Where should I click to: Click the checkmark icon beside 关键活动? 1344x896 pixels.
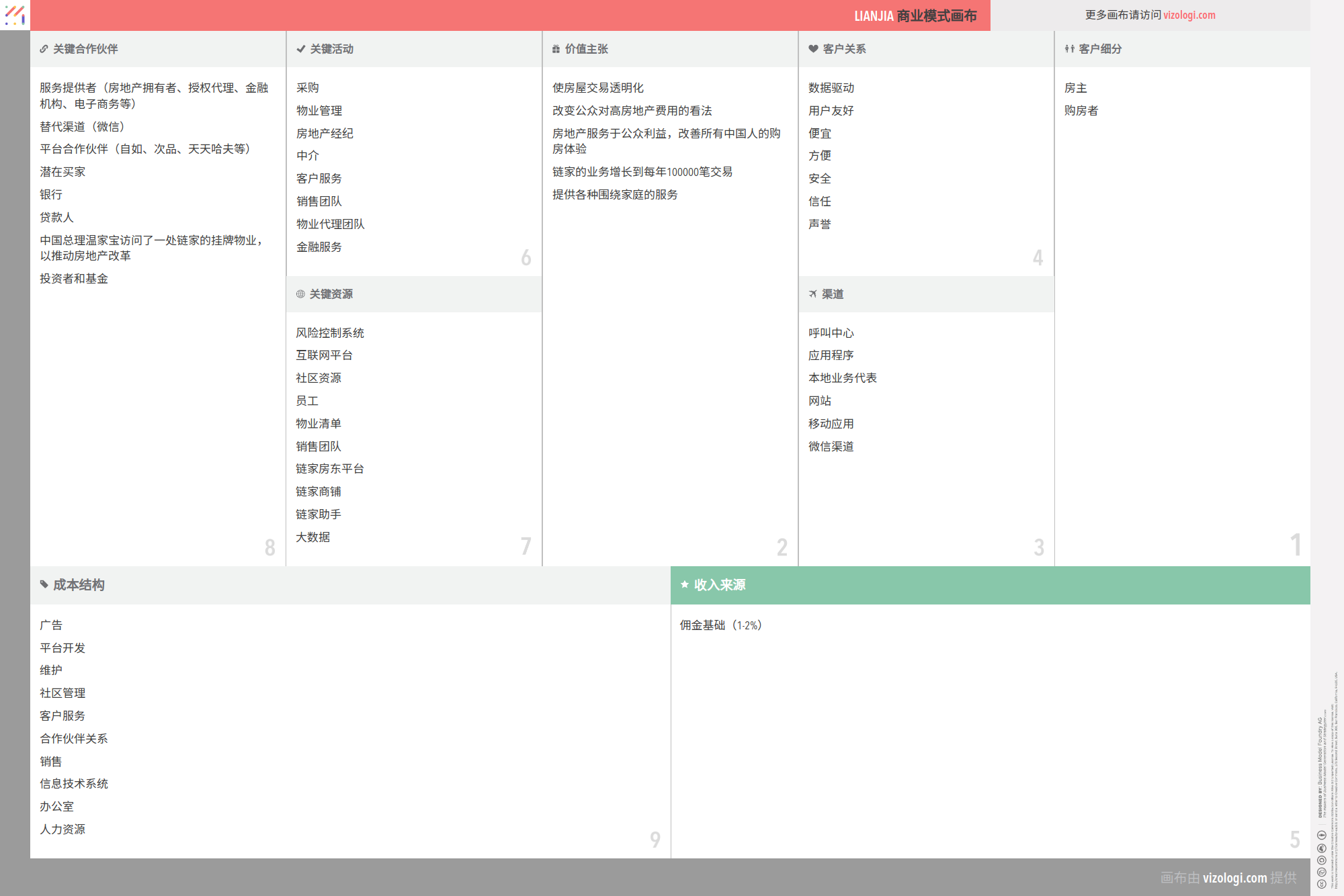click(300, 49)
